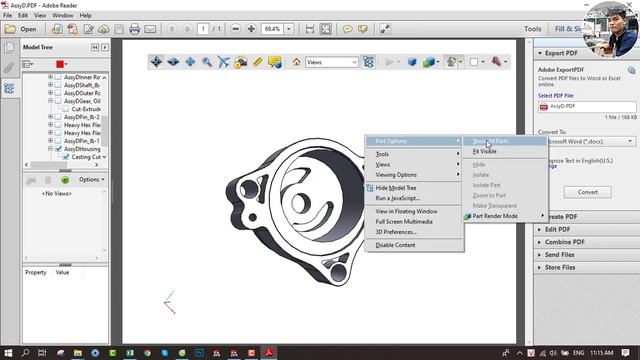
Task: Select the 3D Zoom magnifier tool
Action: tap(207, 62)
